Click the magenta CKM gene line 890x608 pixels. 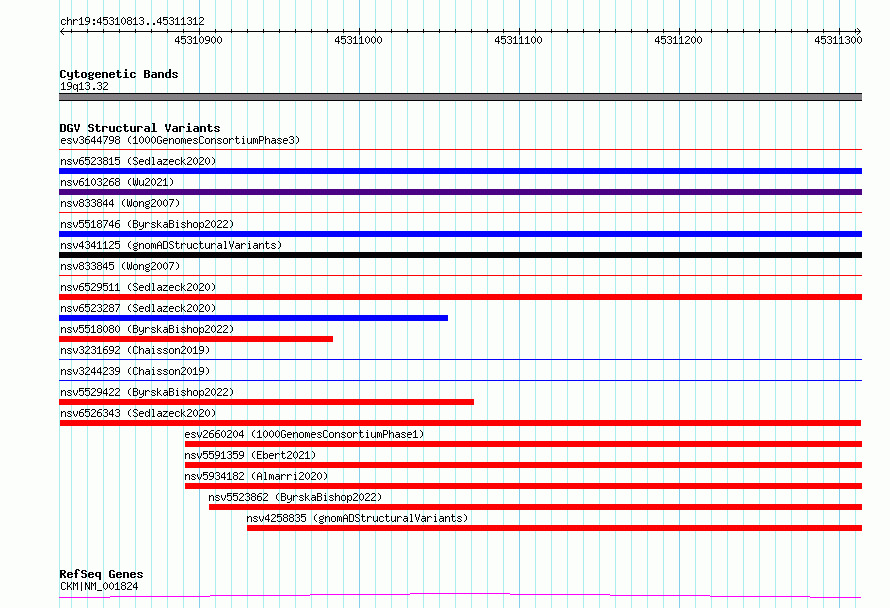[460, 596]
